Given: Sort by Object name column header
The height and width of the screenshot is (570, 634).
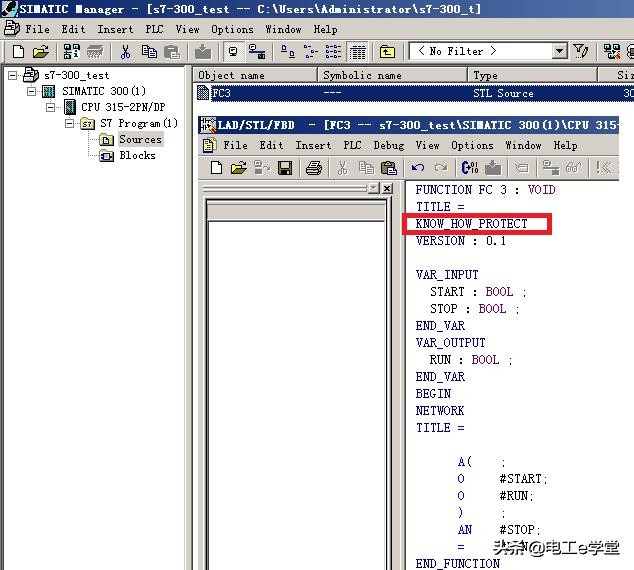Looking at the screenshot, I should point(255,76).
